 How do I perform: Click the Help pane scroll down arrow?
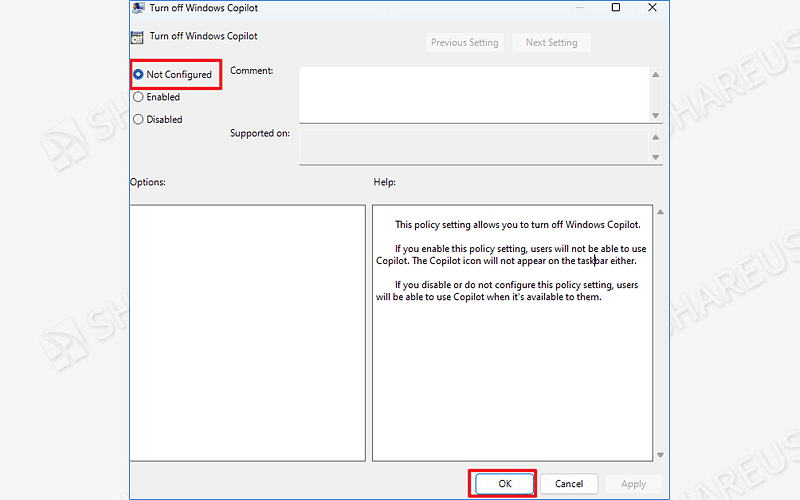click(x=660, y=455)
